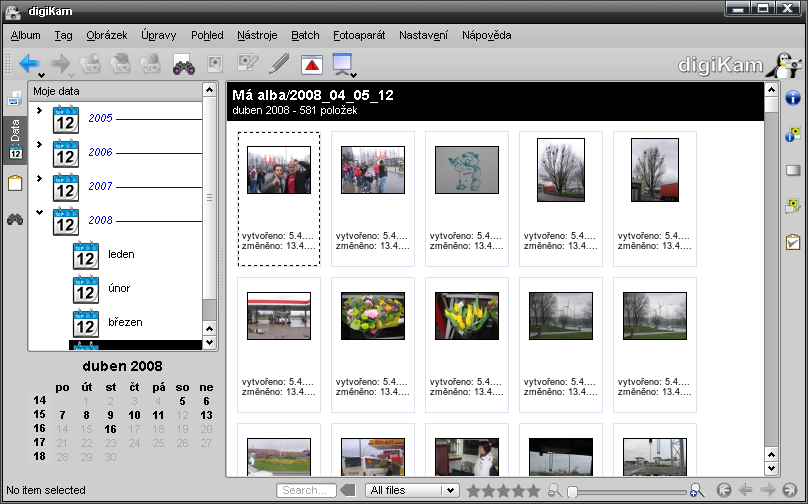Viewport: 808px width, 504px height.
Task: Open the Úpravy menu
Action: (x=159, y=35)
